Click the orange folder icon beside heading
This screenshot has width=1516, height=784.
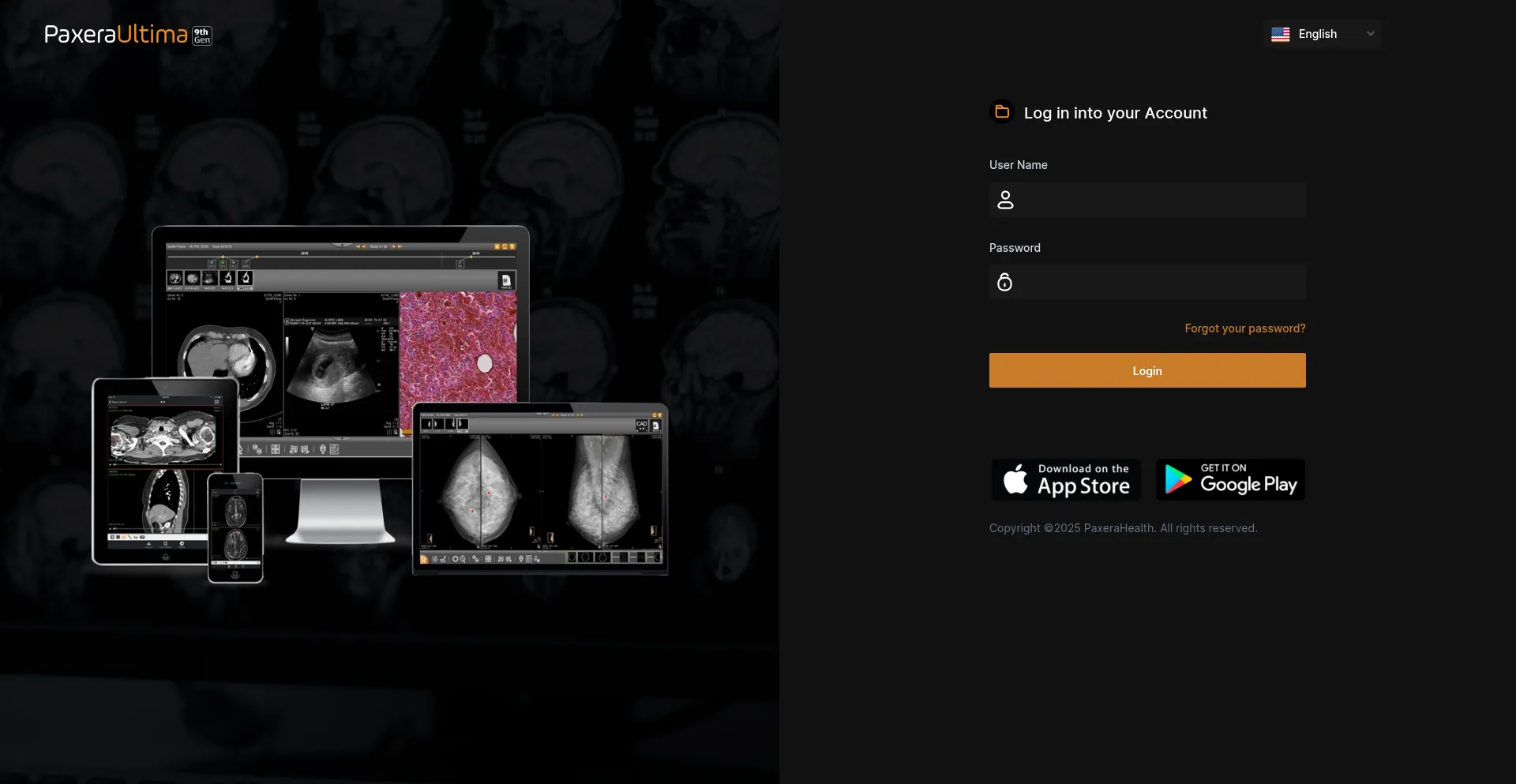point(1002,112)
